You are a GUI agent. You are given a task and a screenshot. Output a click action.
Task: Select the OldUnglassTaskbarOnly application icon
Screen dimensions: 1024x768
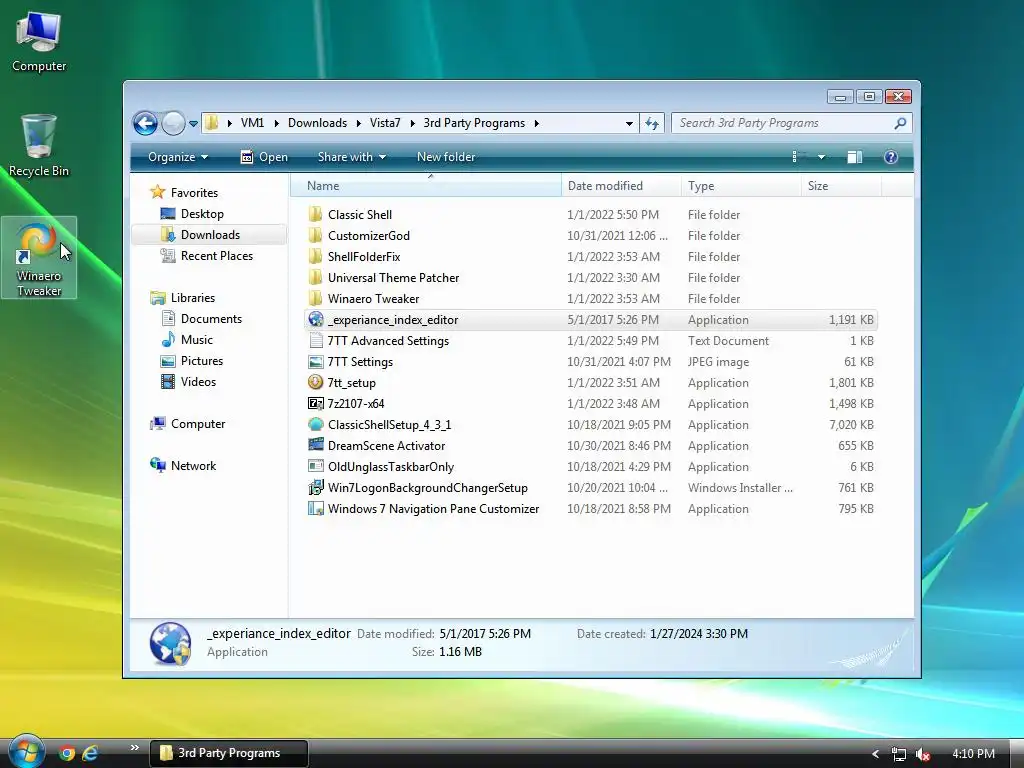click(315, 466)
